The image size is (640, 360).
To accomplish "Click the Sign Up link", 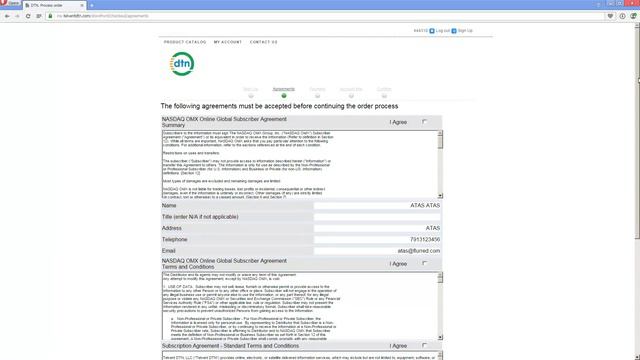I will (465, 31).
